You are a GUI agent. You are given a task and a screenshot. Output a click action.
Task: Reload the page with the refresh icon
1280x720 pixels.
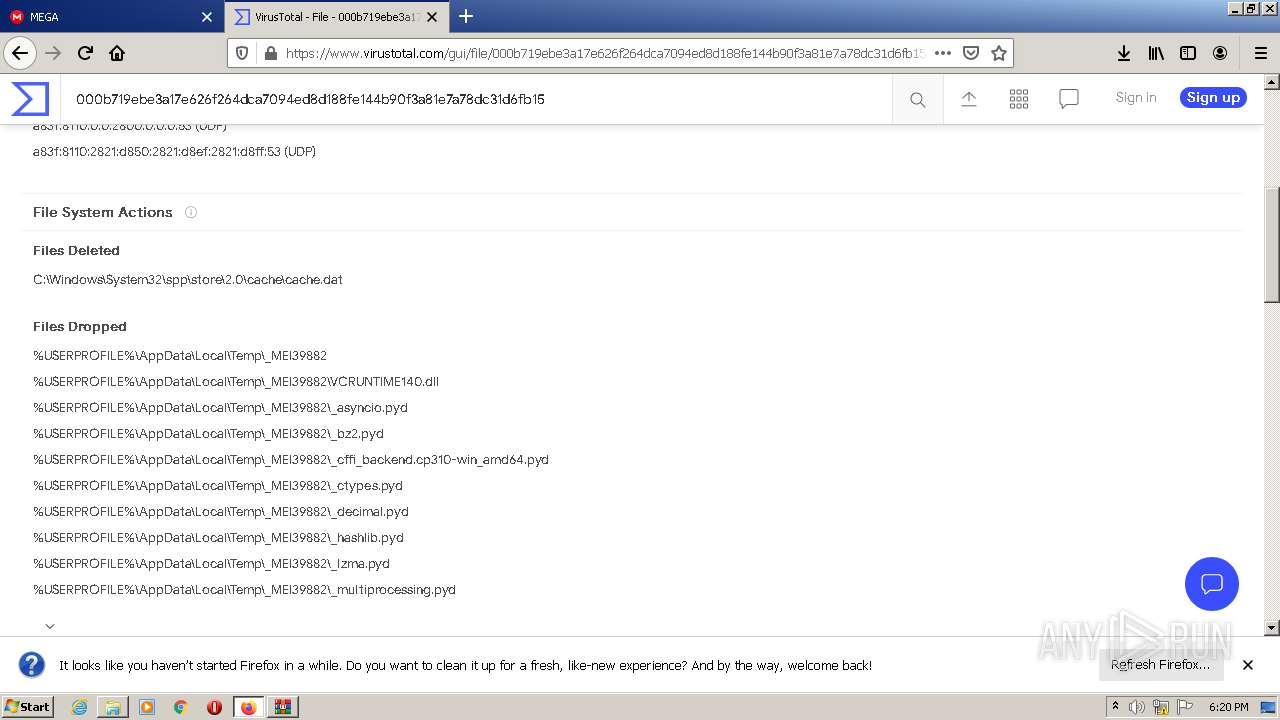click(85, 53)
